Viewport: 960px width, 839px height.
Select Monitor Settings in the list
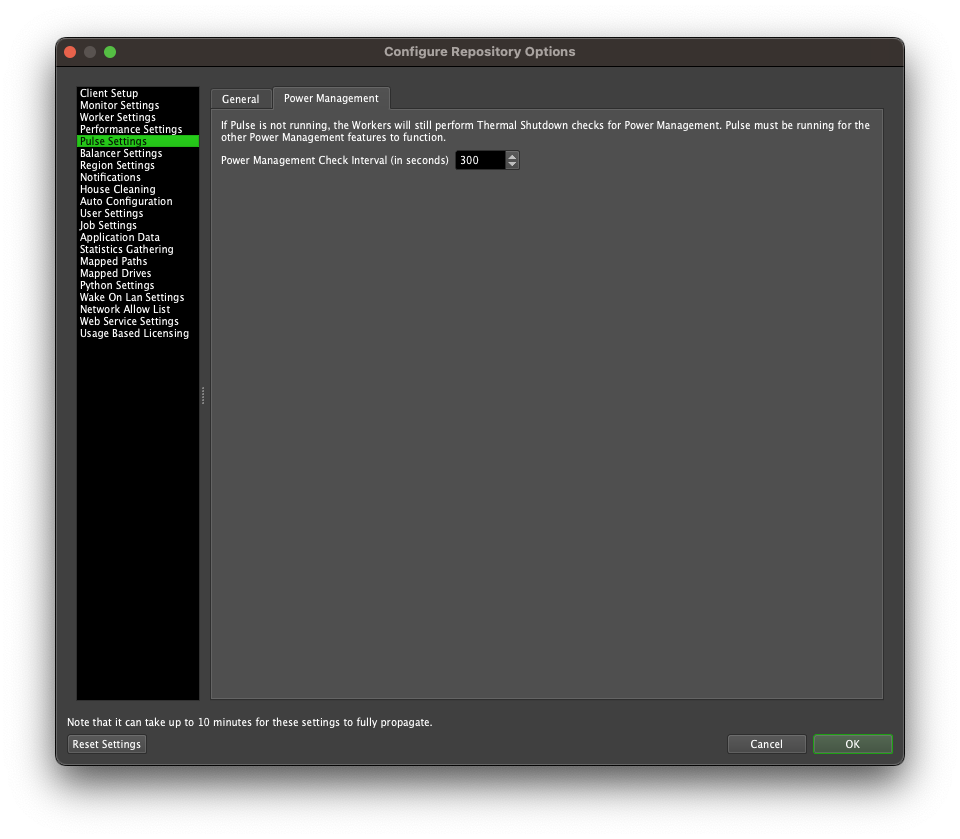[x=138, y=105]
